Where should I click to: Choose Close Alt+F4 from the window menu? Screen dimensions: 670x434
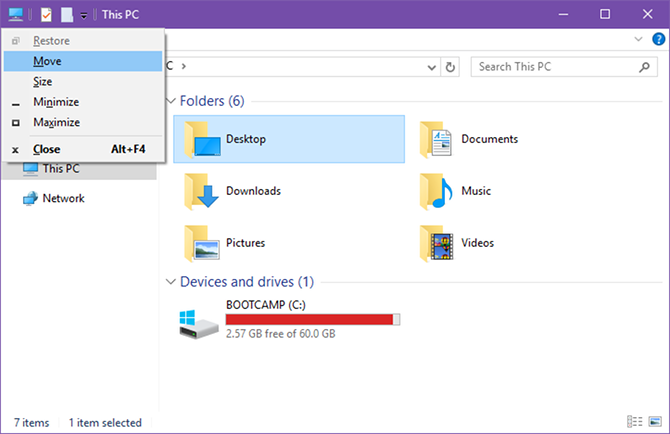[x=83, y=150]
